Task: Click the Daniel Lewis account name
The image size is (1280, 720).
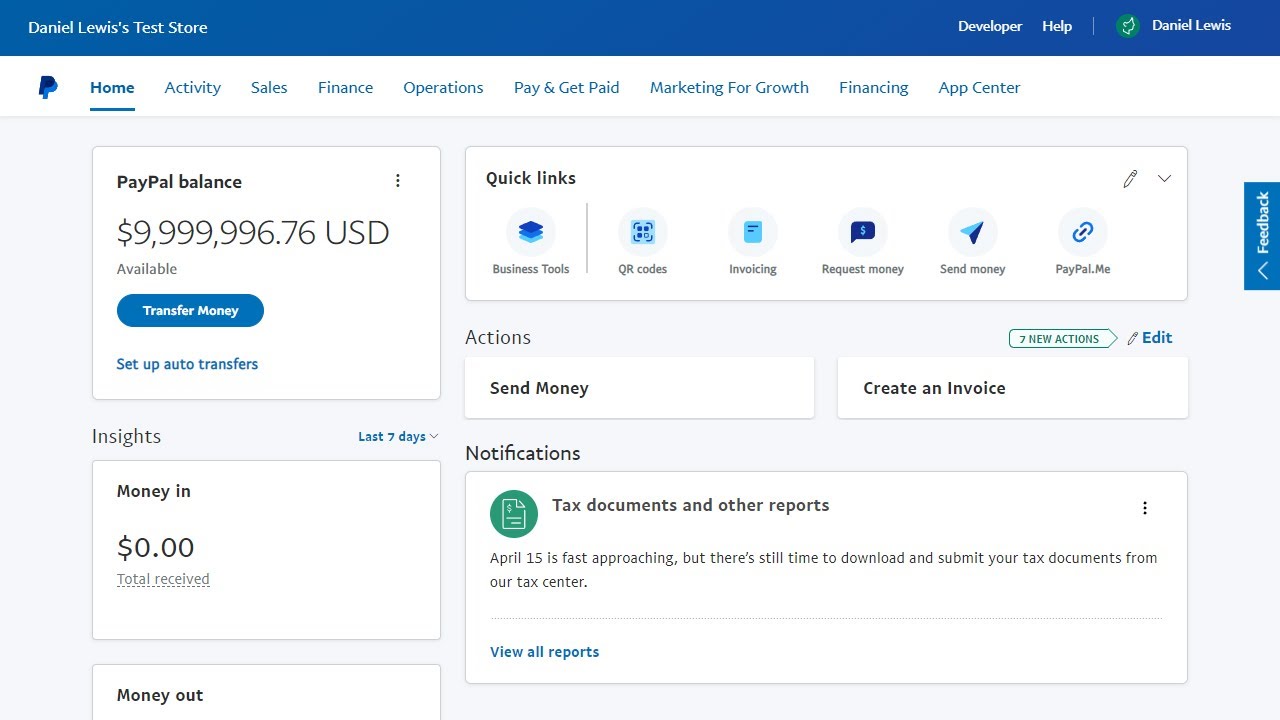Action: [1191, 26]
